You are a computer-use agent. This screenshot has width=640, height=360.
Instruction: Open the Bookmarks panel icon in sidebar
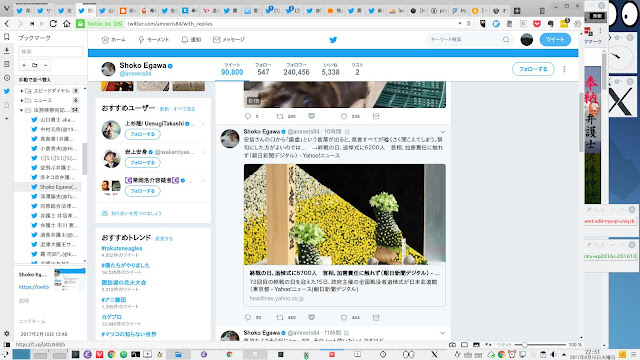click(x=7, y=37)
